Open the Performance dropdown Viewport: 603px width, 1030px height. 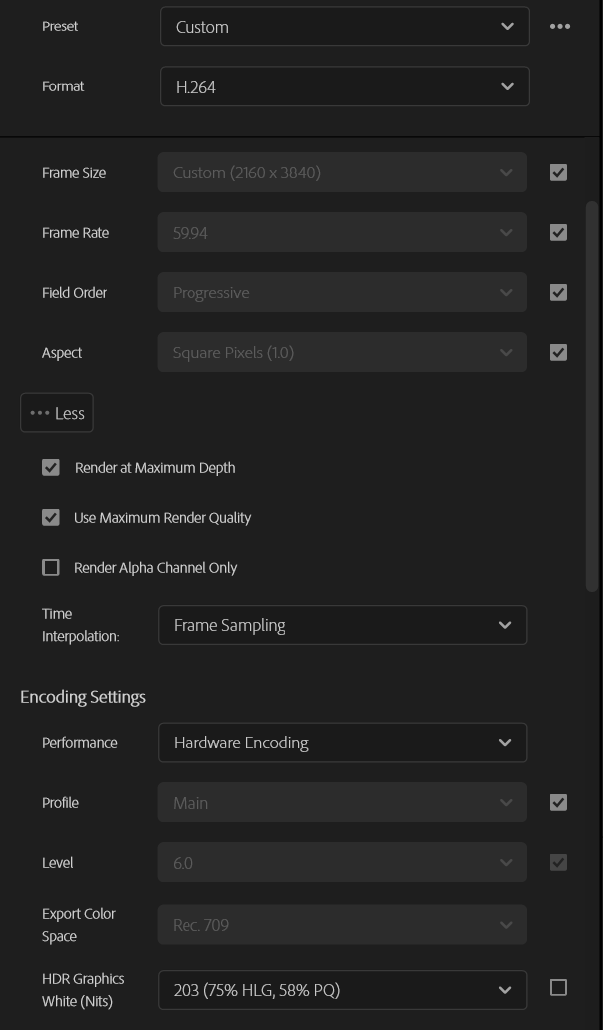pos(342,743)
